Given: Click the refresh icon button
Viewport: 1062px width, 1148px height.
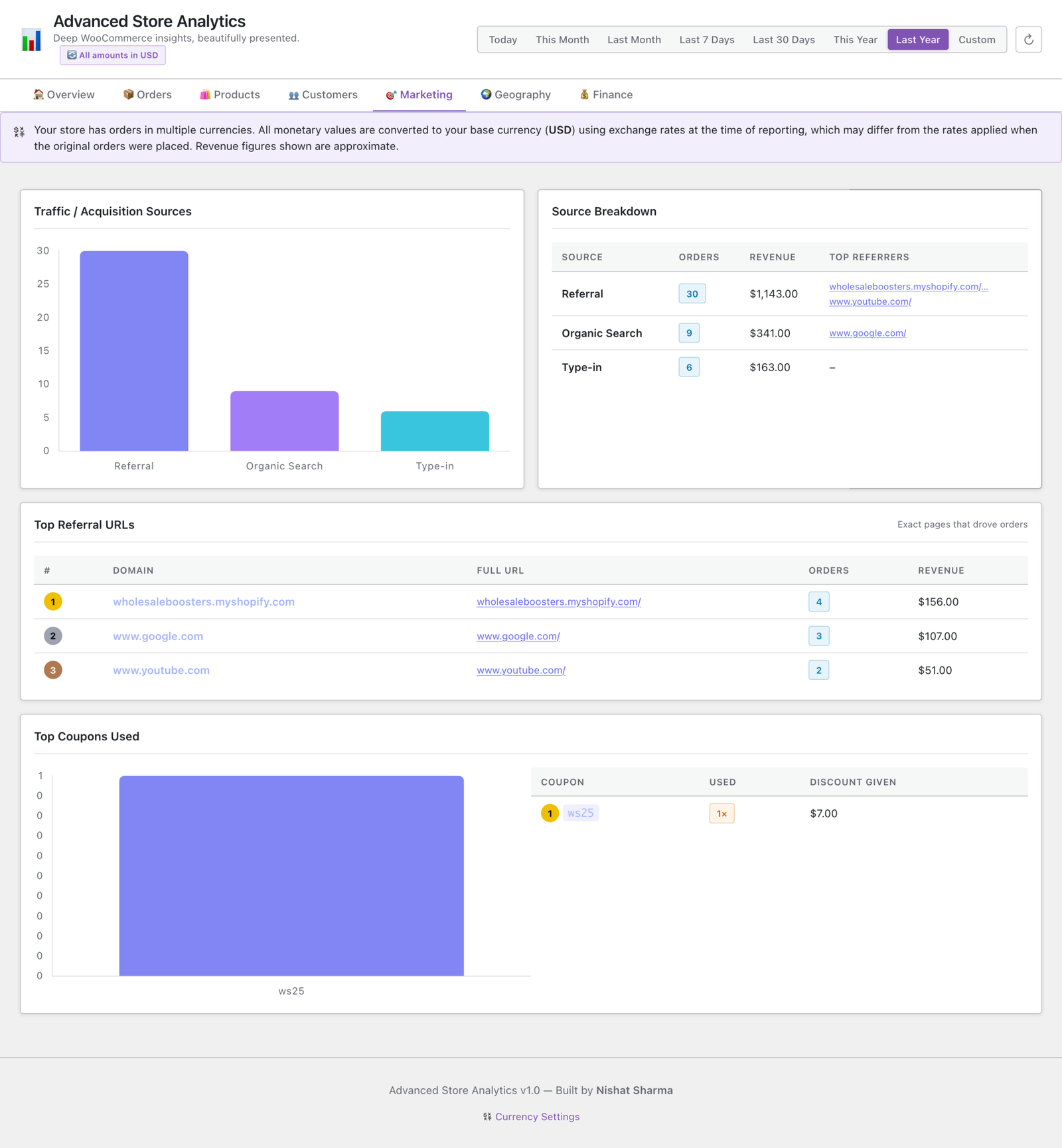Looking at the screenshot, I should pos(1028,39).
